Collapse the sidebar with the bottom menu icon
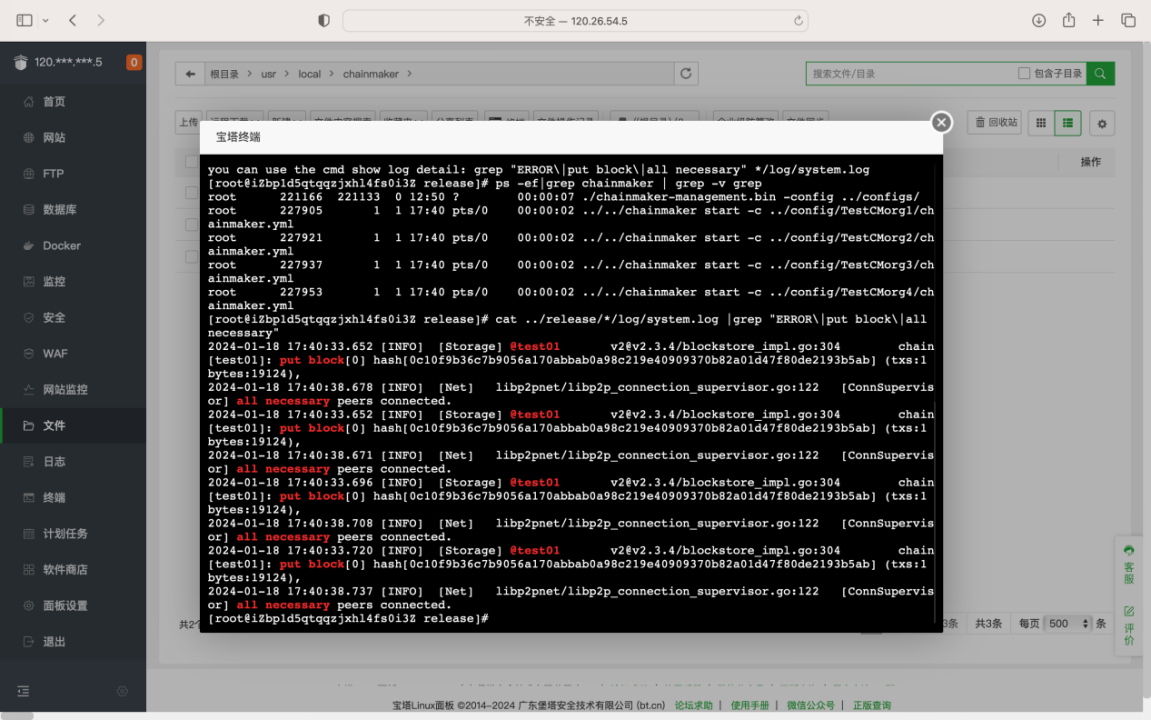The width and height of the screenshot is (1151, 720). click(23, 691)
